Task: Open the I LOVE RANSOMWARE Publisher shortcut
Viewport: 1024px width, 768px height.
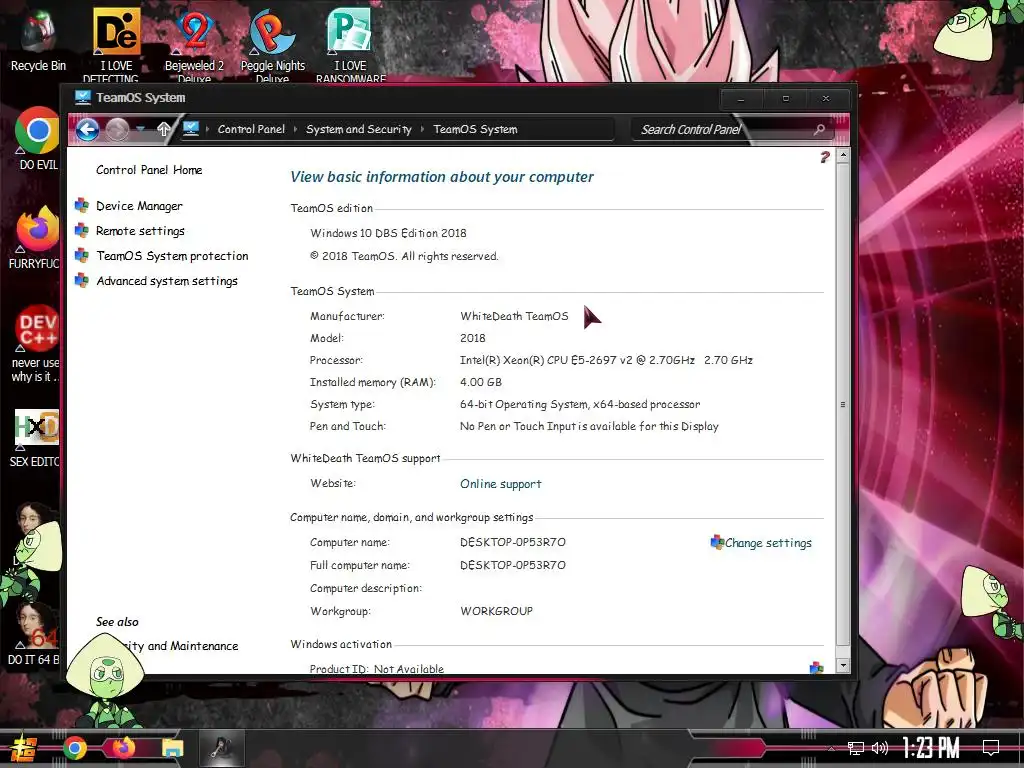Action: pyautogui.click(x=350, y=44)
